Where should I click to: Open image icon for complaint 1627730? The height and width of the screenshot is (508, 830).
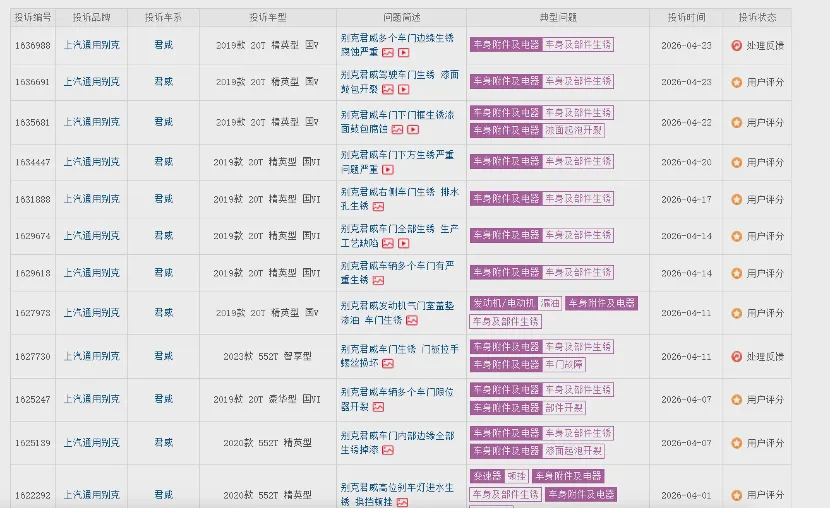(388, 364)
